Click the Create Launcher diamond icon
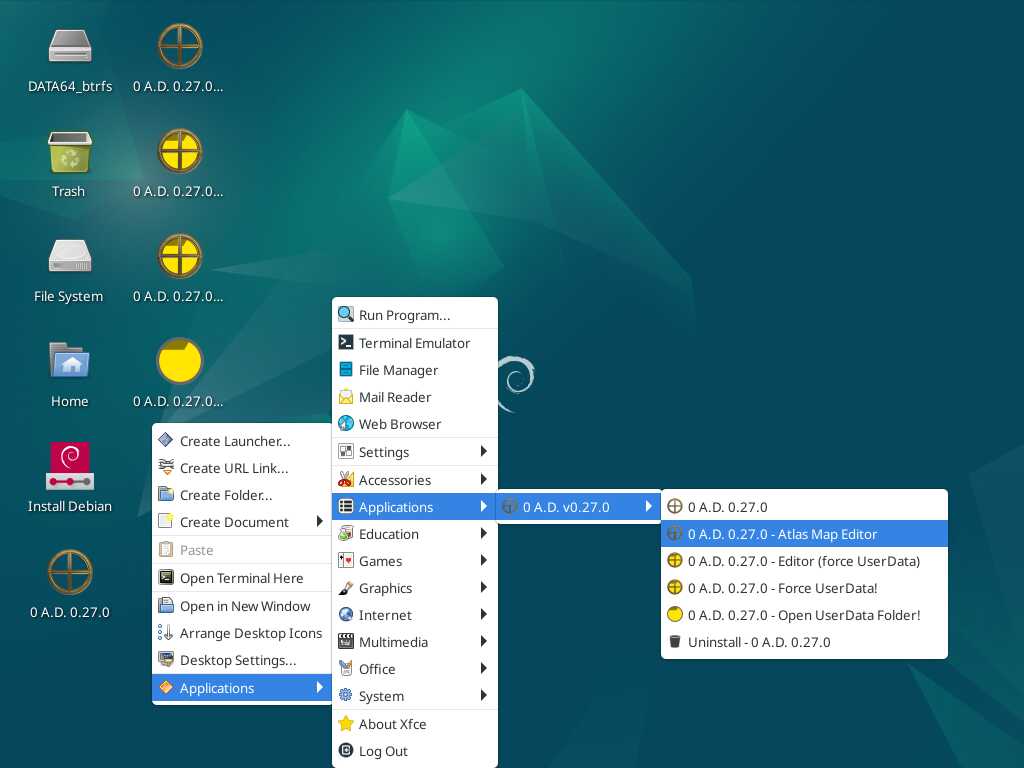The width and height of the screenshot is (1024, 768). (x=166, y=440)
